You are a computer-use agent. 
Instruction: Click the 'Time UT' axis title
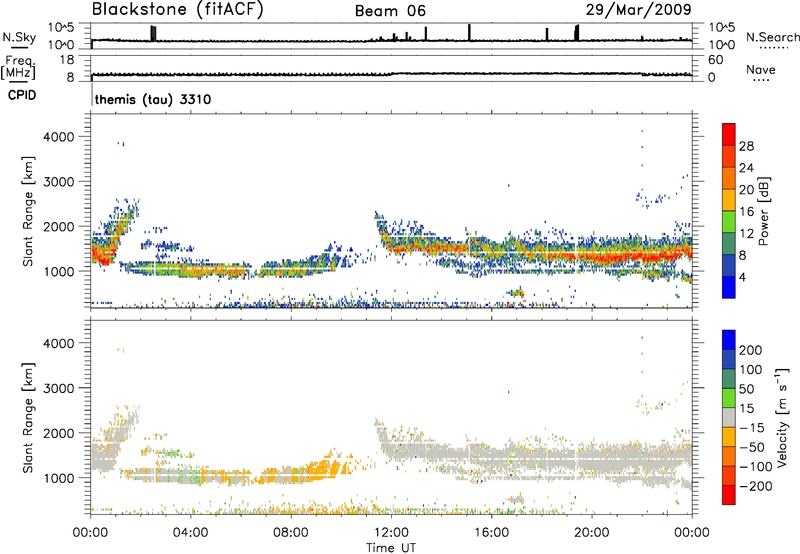(391, 548)
